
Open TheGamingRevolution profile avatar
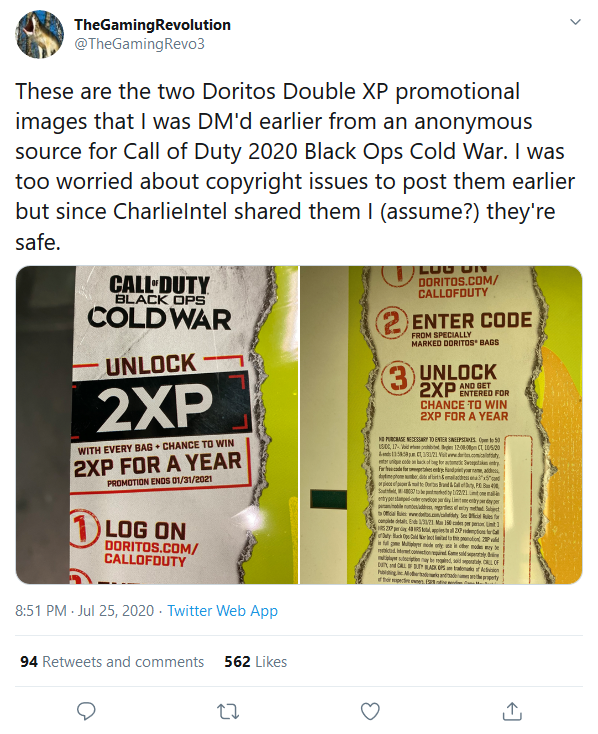pyautogui.click(x=39, y=34)
